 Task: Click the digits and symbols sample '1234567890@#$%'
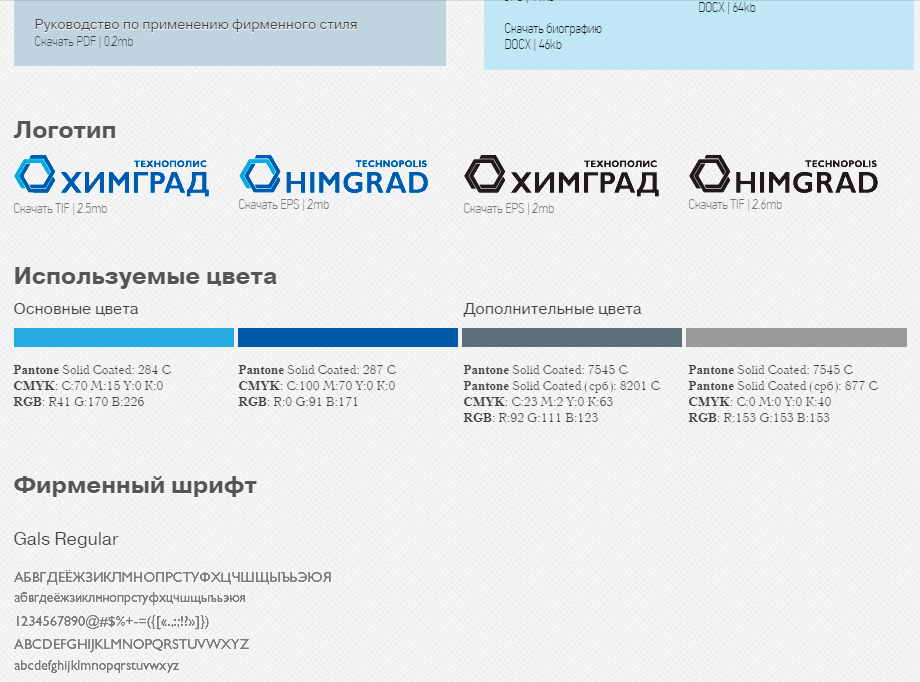(x=111, y=622)
